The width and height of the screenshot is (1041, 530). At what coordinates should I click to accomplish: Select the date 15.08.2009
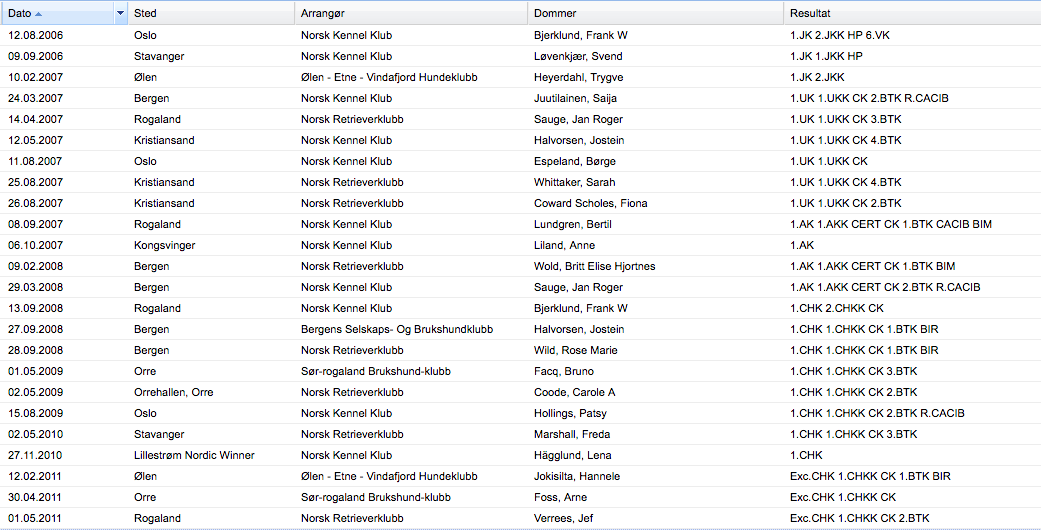click(x=35, y=413)
